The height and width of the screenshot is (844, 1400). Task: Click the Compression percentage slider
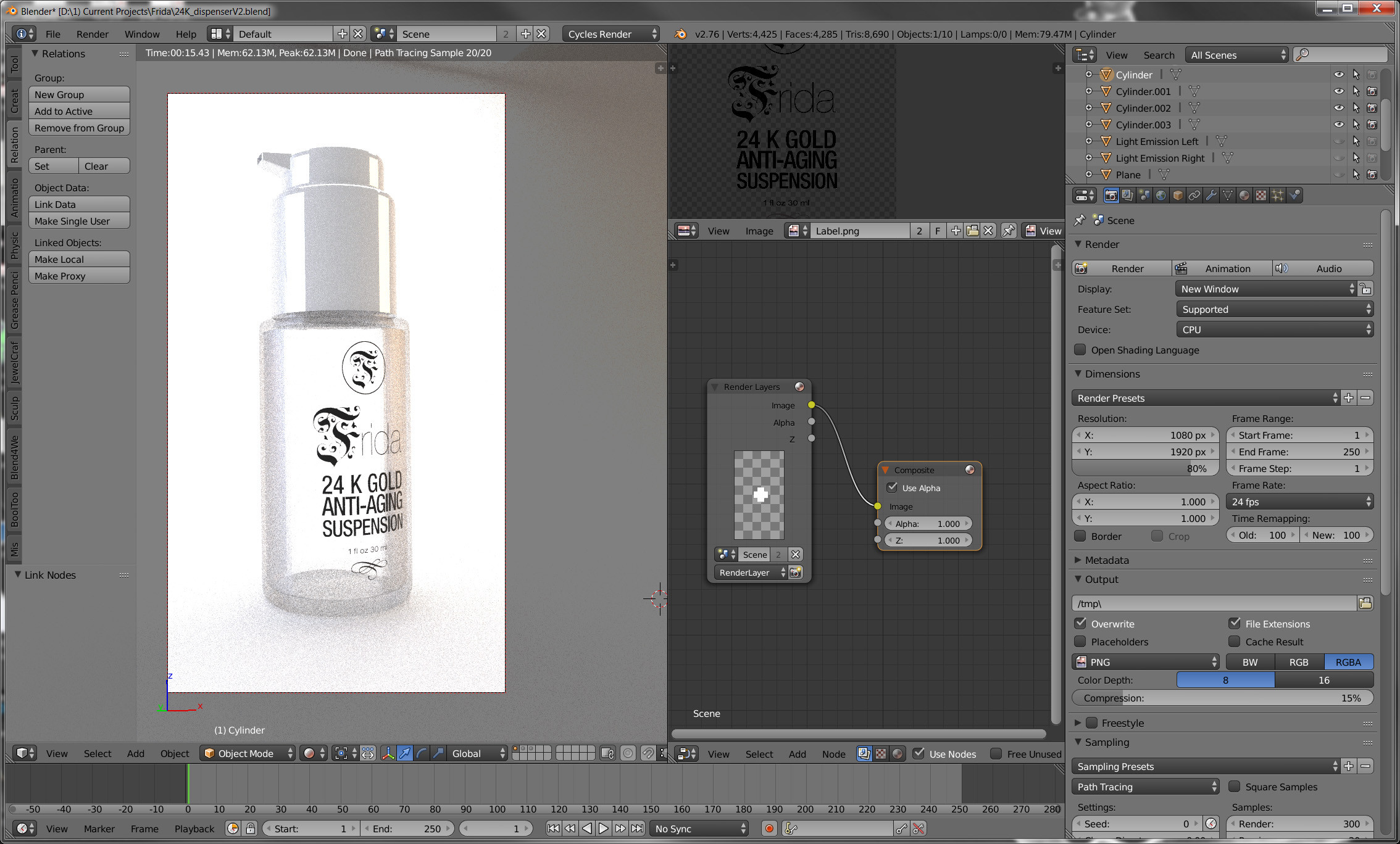1225,697
